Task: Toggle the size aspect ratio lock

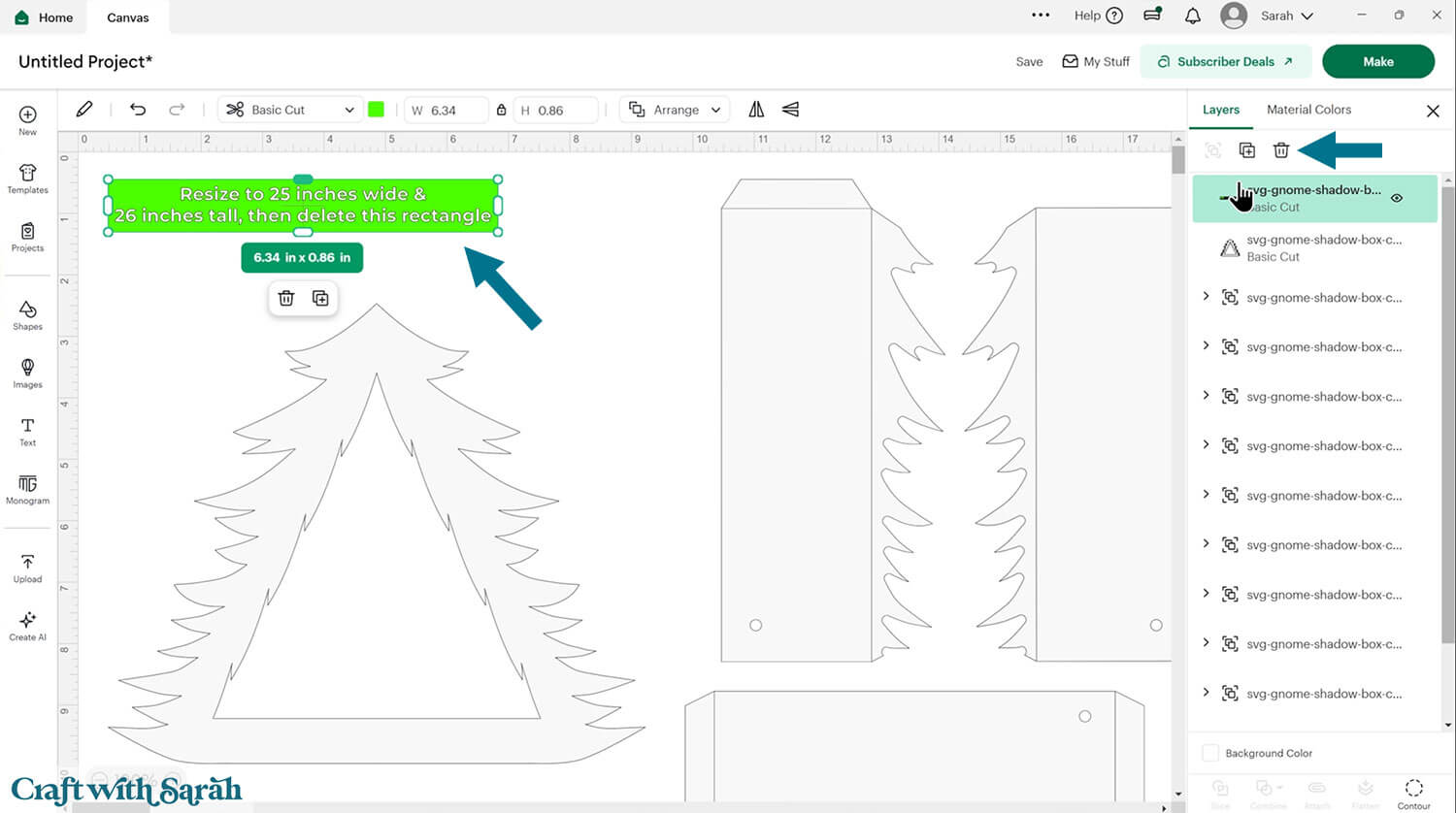Action: 501,110
